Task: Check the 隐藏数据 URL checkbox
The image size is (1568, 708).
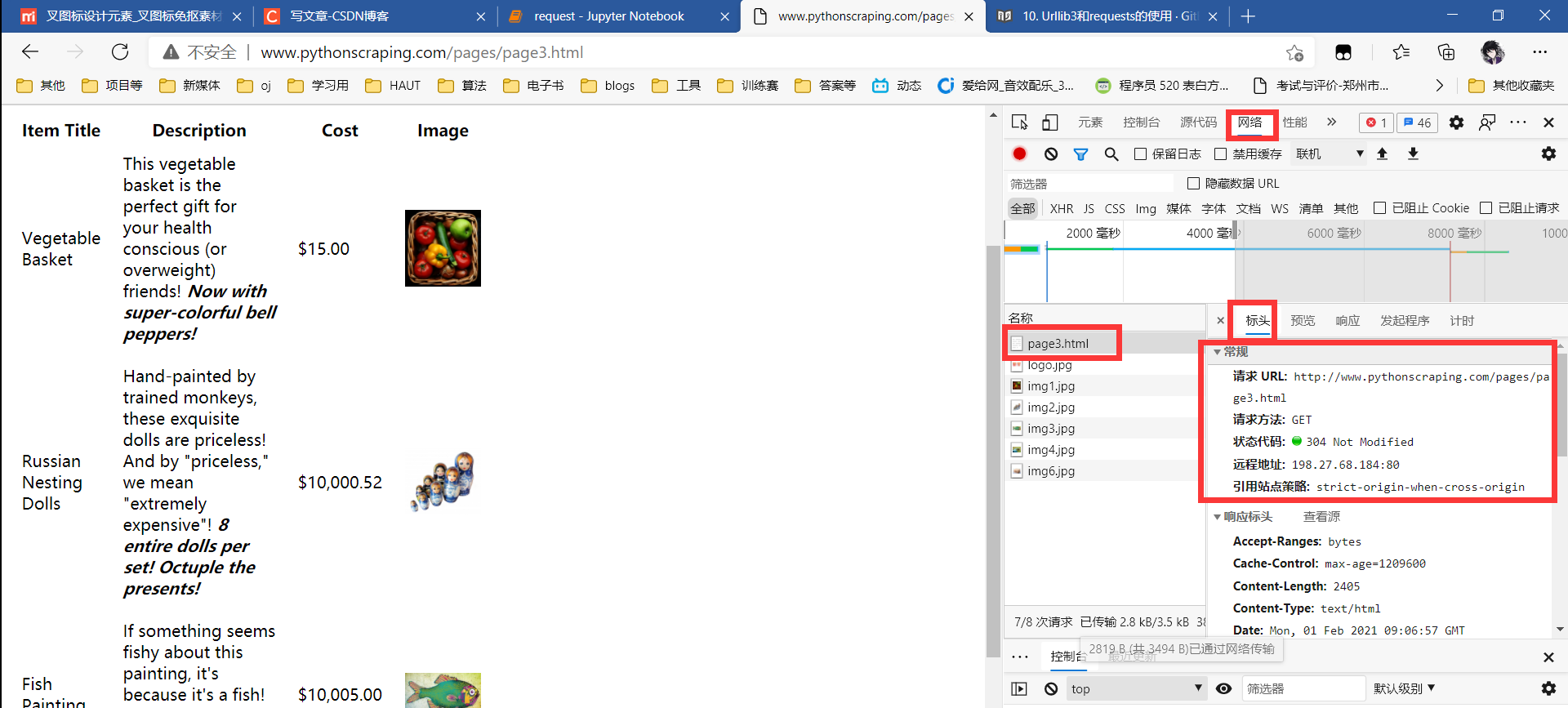Action: (1193, 184)
